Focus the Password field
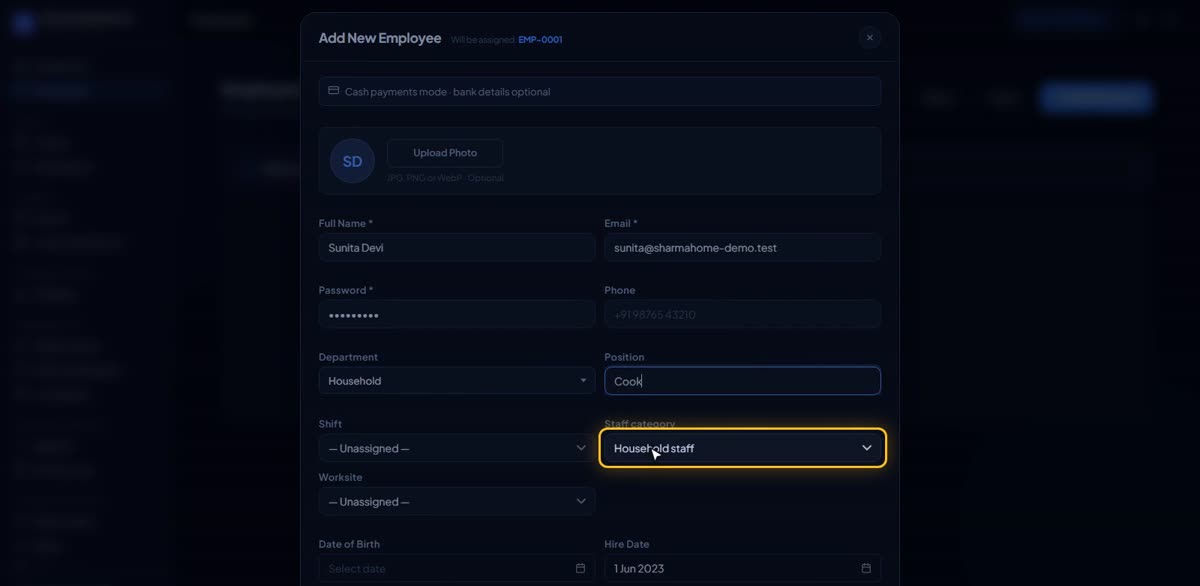The height and width of the screenshot is (586, 1200). [x=457, y=314]
